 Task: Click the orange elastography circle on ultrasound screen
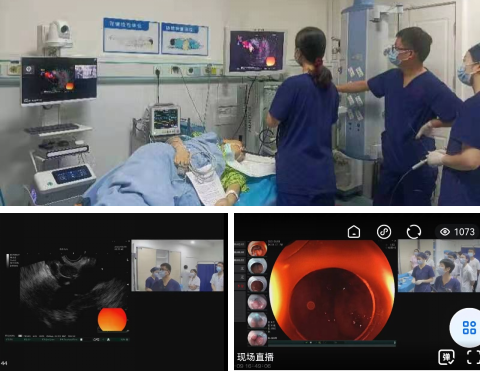click(112, 319)
